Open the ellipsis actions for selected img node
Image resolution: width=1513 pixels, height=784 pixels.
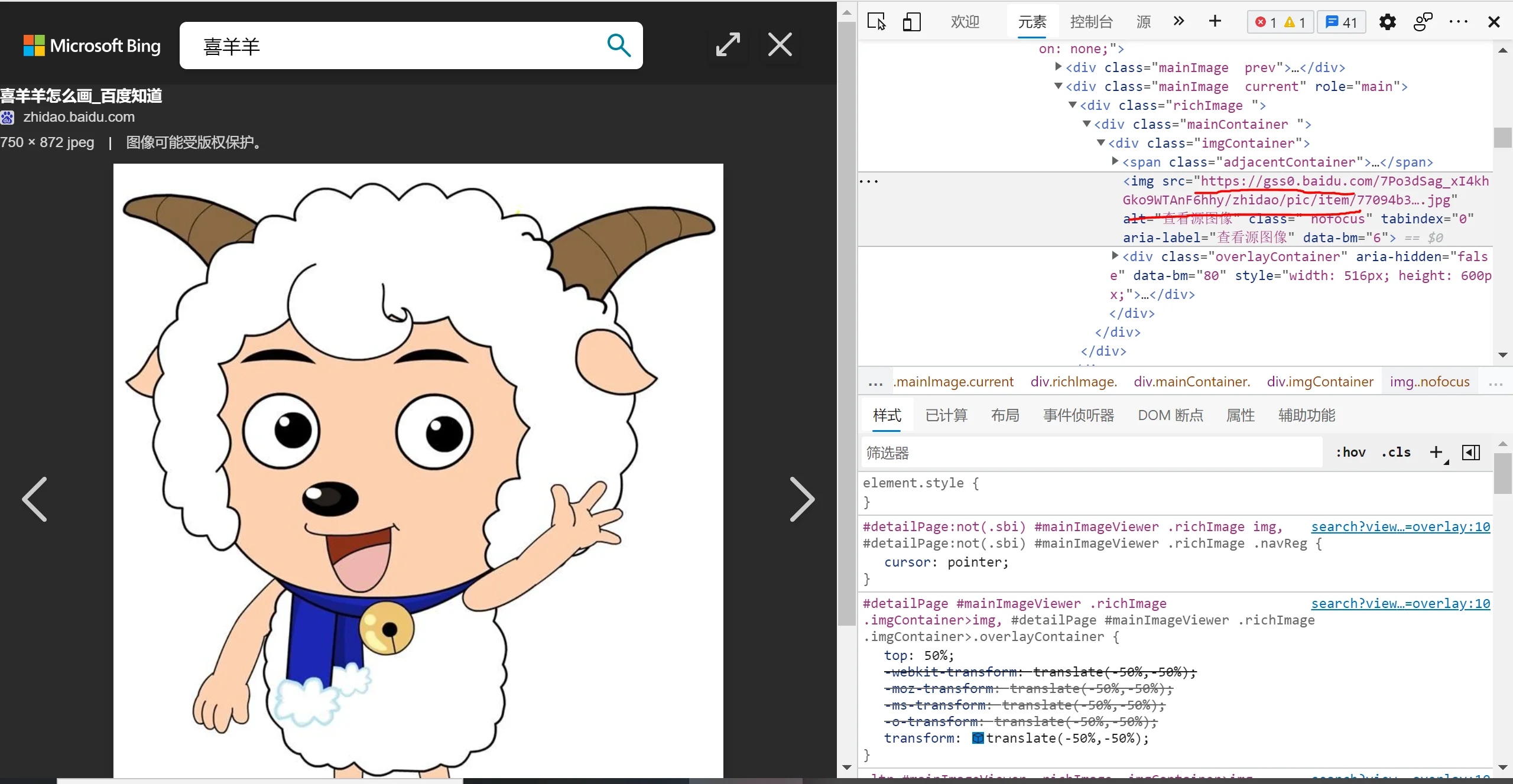pyautogui.click(x=869, y=181)
